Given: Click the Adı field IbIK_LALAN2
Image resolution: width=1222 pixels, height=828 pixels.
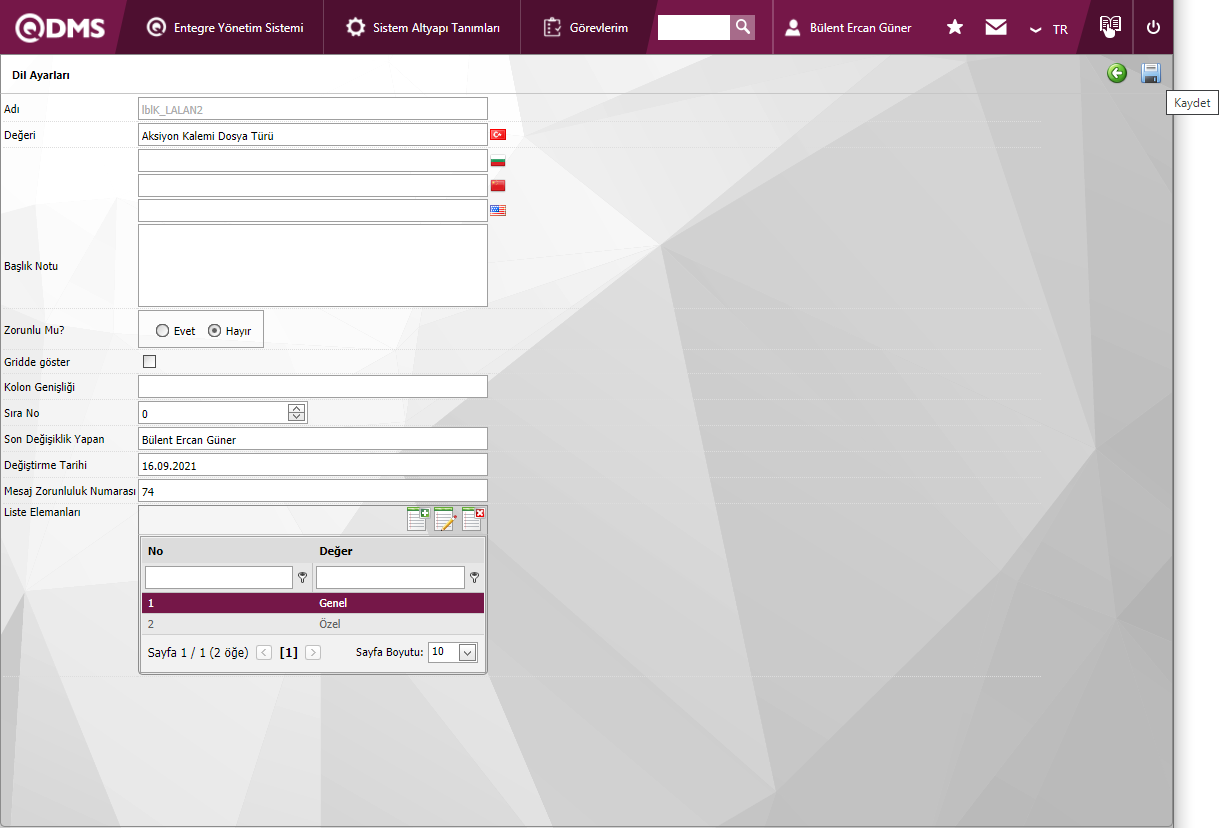Looking at the screenshot, I should pos(313,109).
